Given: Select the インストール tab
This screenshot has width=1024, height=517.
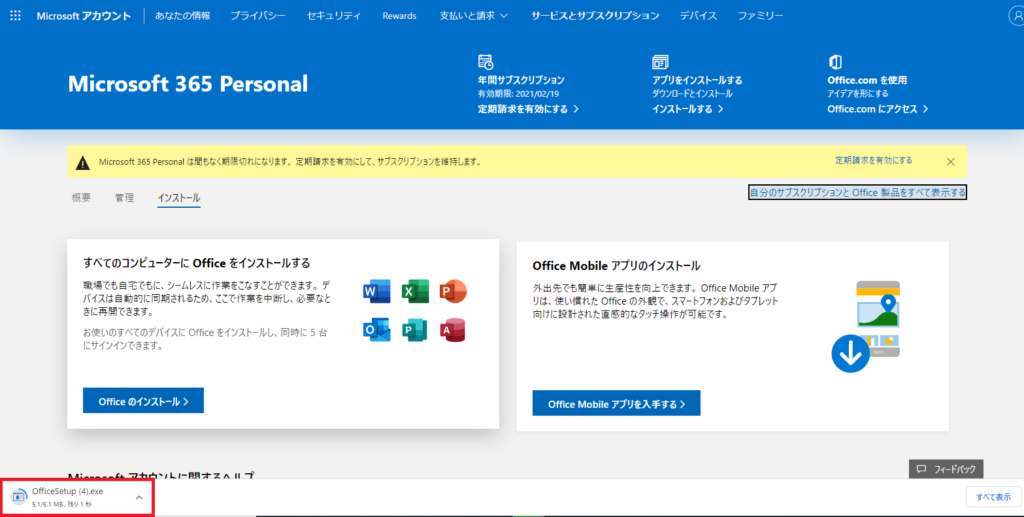Looking at the screenshot, I should 179,198.
